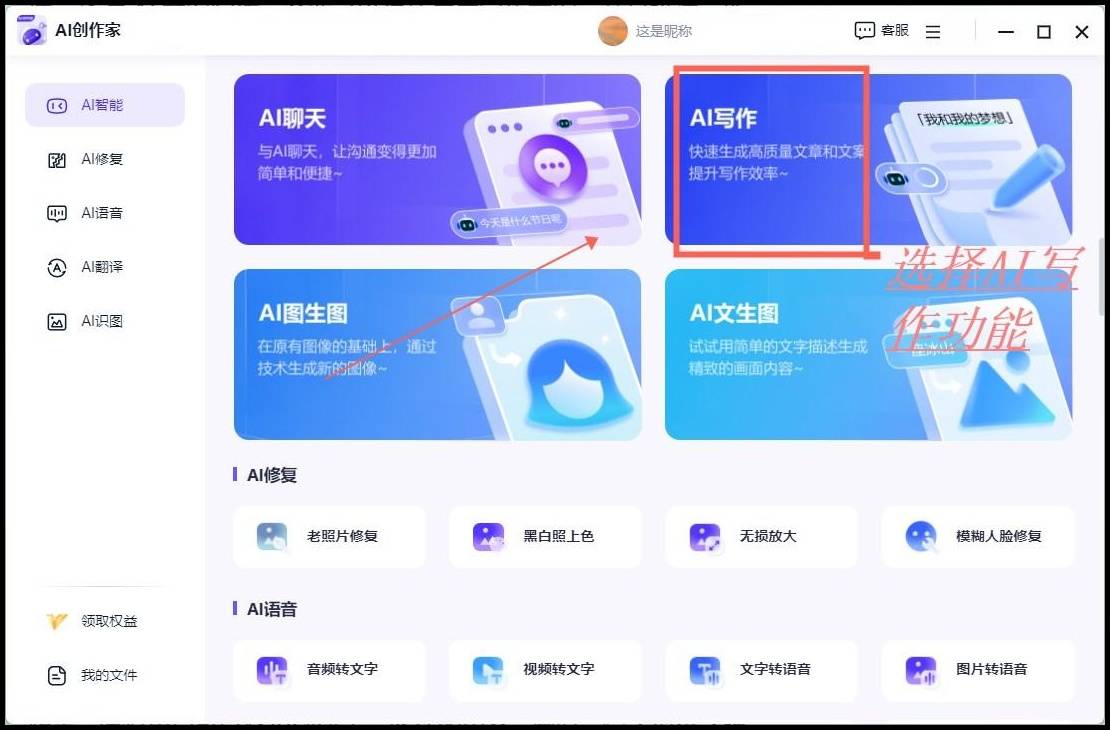Open the AI聊天 chat card

(x=437, y=159)
